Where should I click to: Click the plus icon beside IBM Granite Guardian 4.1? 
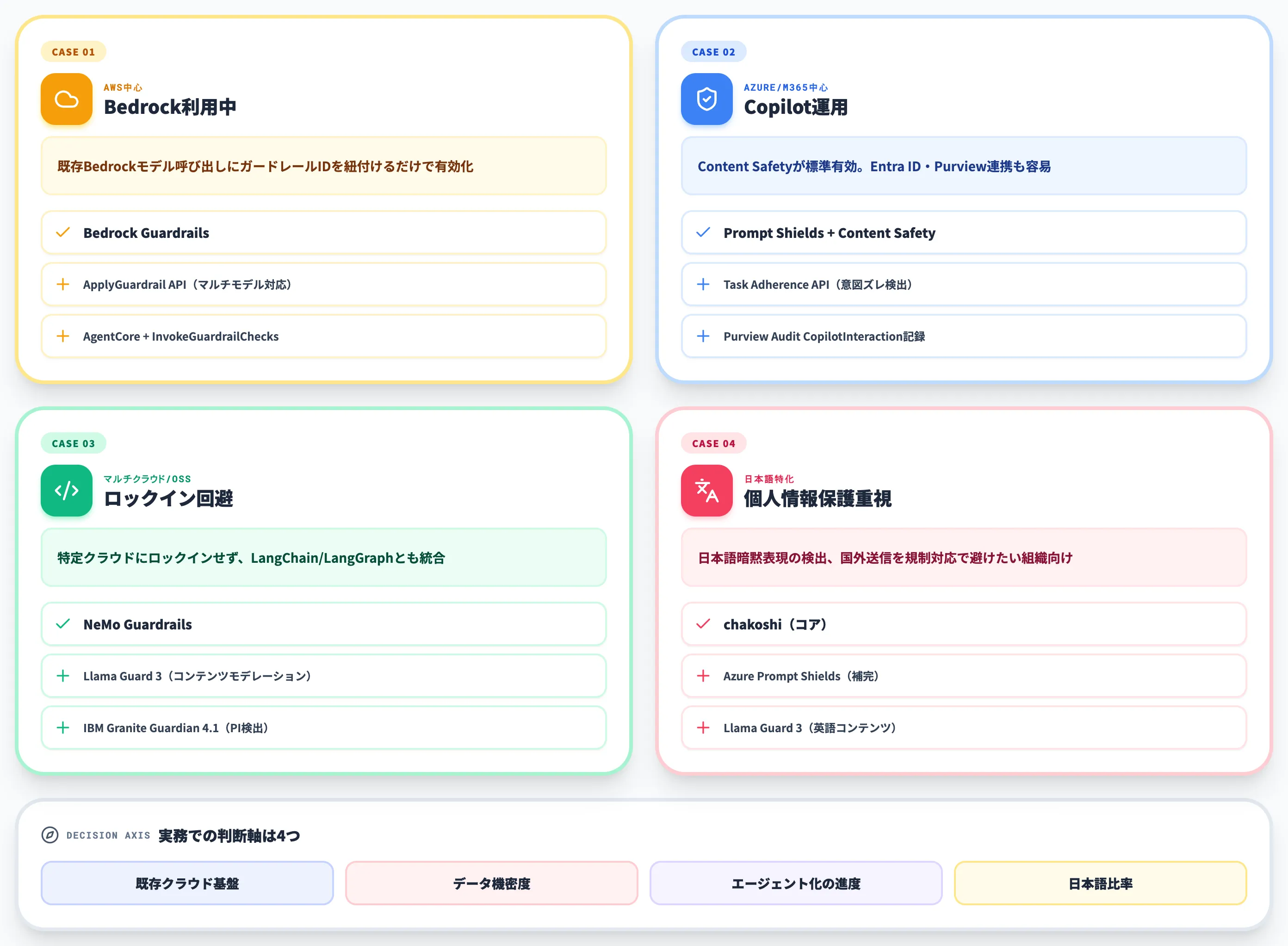[63, 728]
